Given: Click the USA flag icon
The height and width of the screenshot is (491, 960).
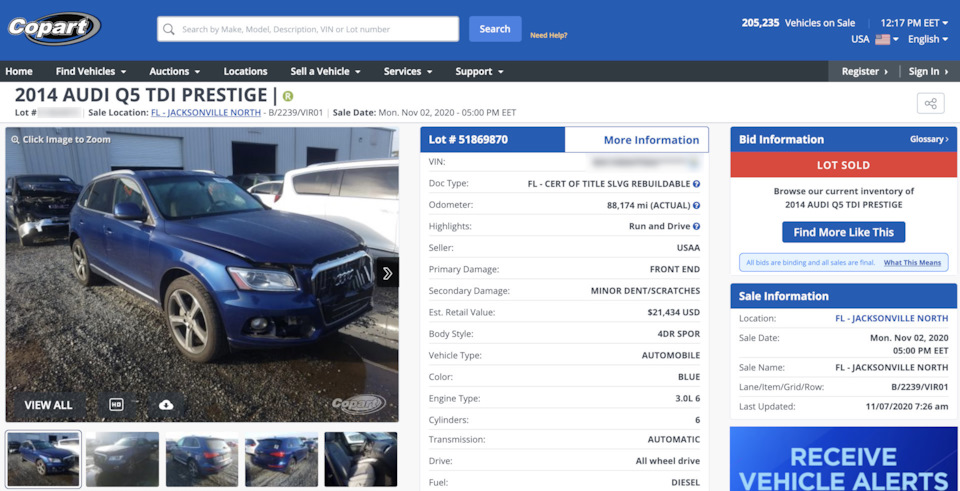Looking at the screenshot, I should [x=882, y=39].
